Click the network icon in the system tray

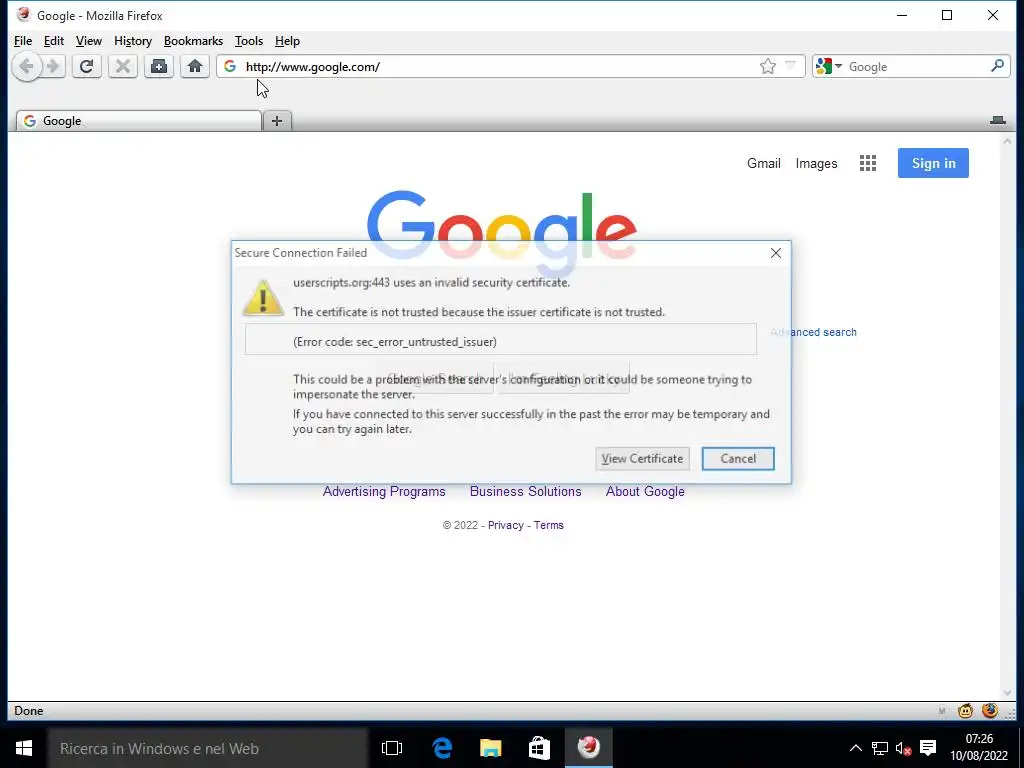[x=880, y=748]
